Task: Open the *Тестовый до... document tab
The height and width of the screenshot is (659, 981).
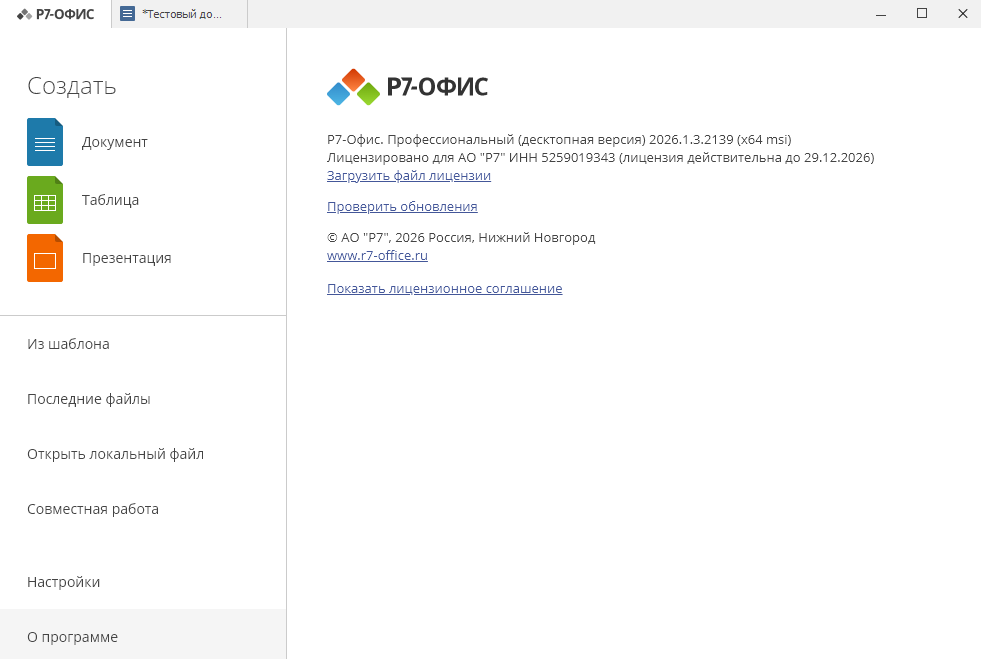Action: [180, 14]
